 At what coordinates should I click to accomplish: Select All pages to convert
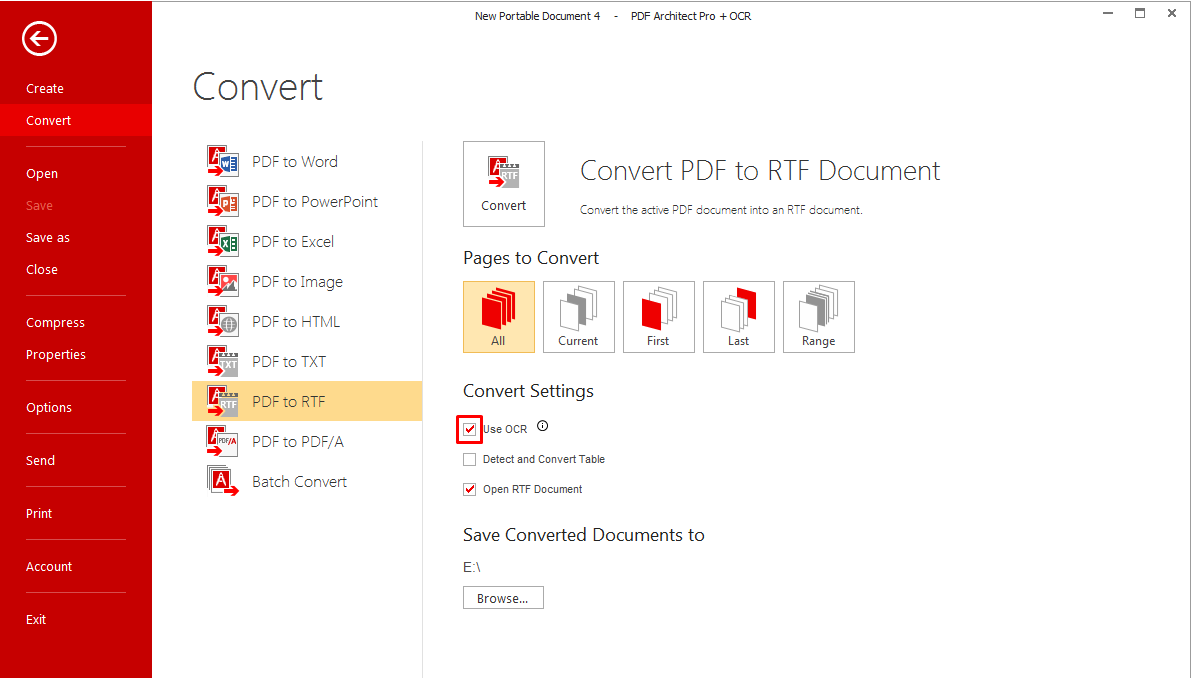point(499,317)
